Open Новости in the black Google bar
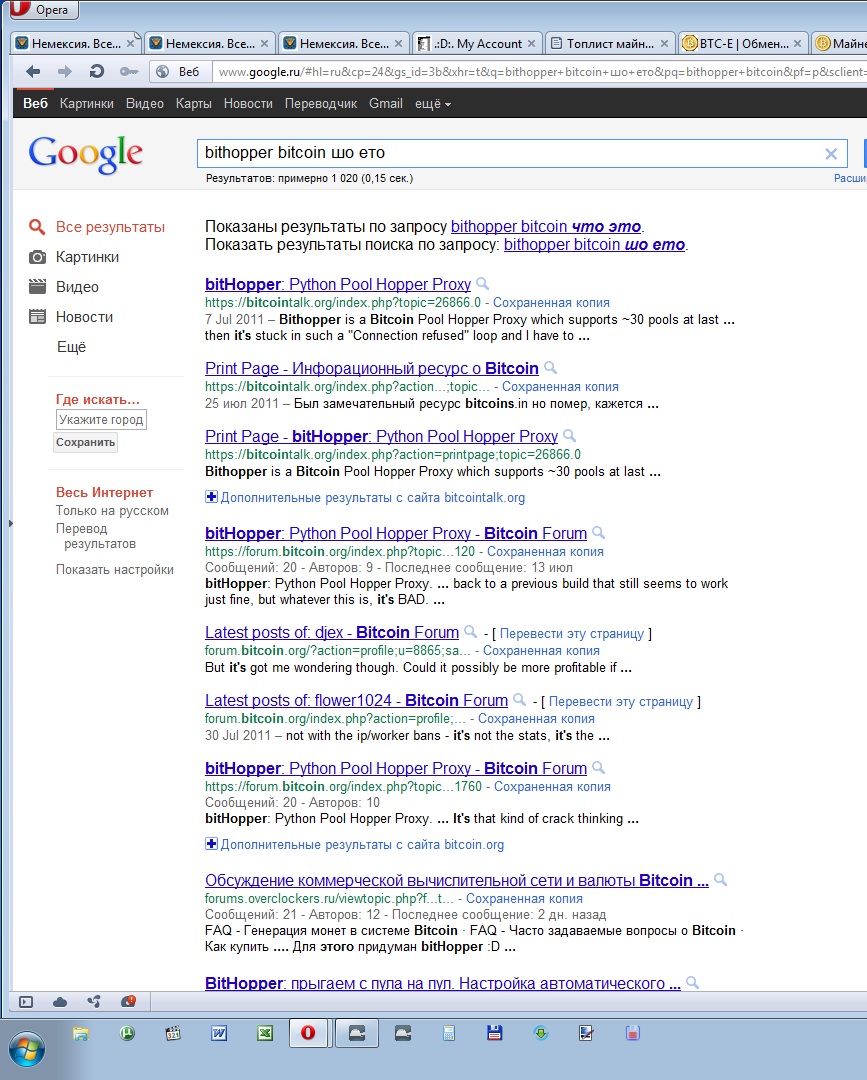The image size is (867, 1080). coord(248,104)
